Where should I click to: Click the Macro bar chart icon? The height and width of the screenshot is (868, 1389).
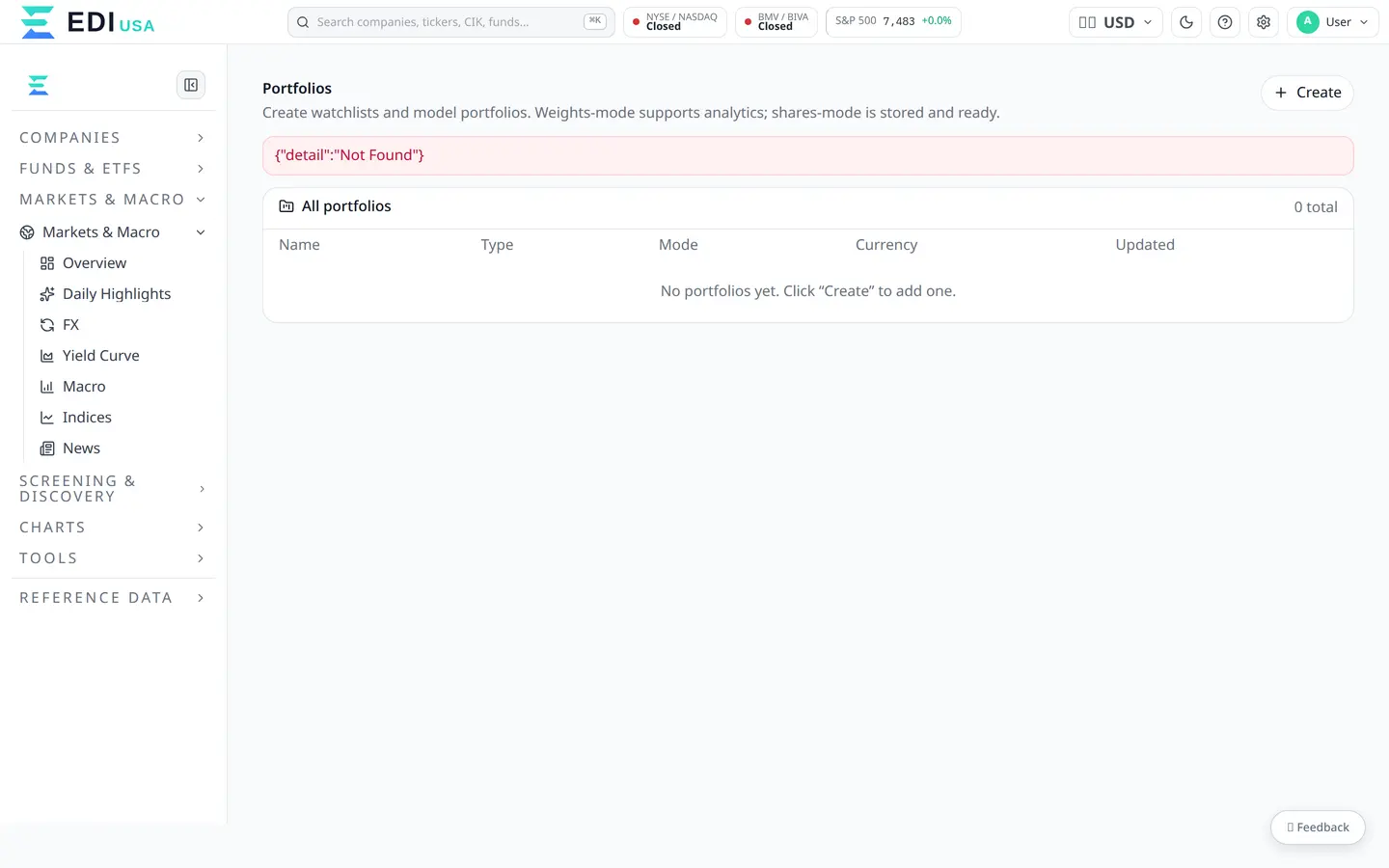(x=46, y=387)
